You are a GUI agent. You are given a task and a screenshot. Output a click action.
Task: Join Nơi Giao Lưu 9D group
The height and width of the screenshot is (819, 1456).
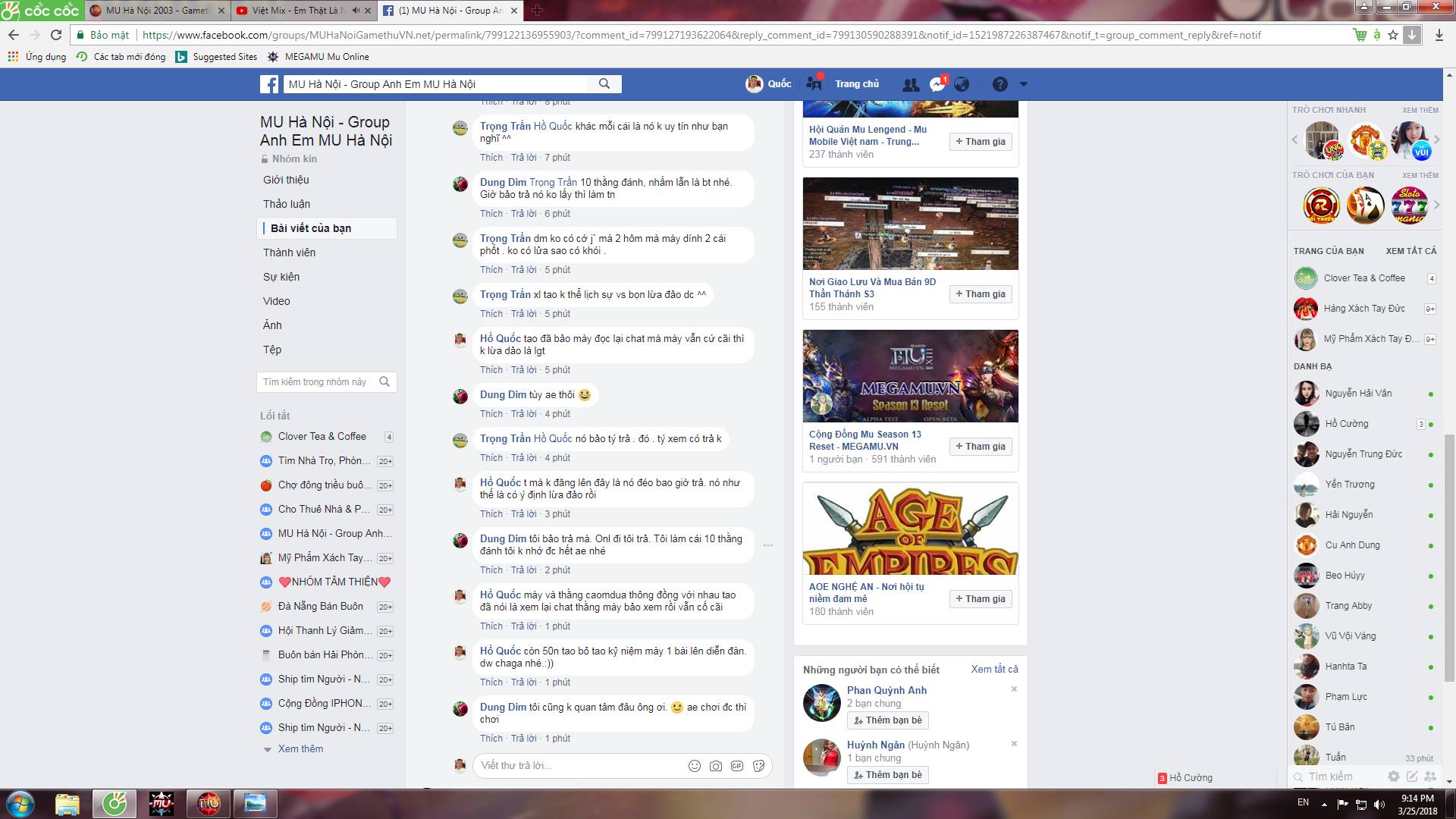coord(981,294)
